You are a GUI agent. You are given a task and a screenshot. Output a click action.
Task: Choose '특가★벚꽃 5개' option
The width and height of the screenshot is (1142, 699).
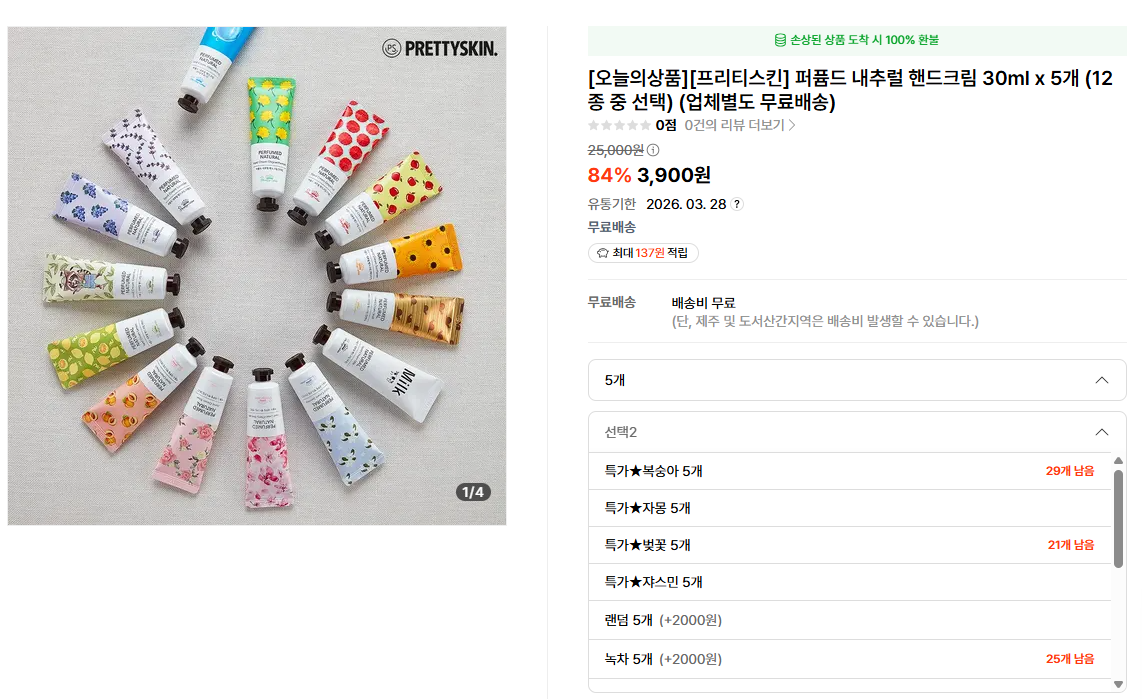(647, 545)
